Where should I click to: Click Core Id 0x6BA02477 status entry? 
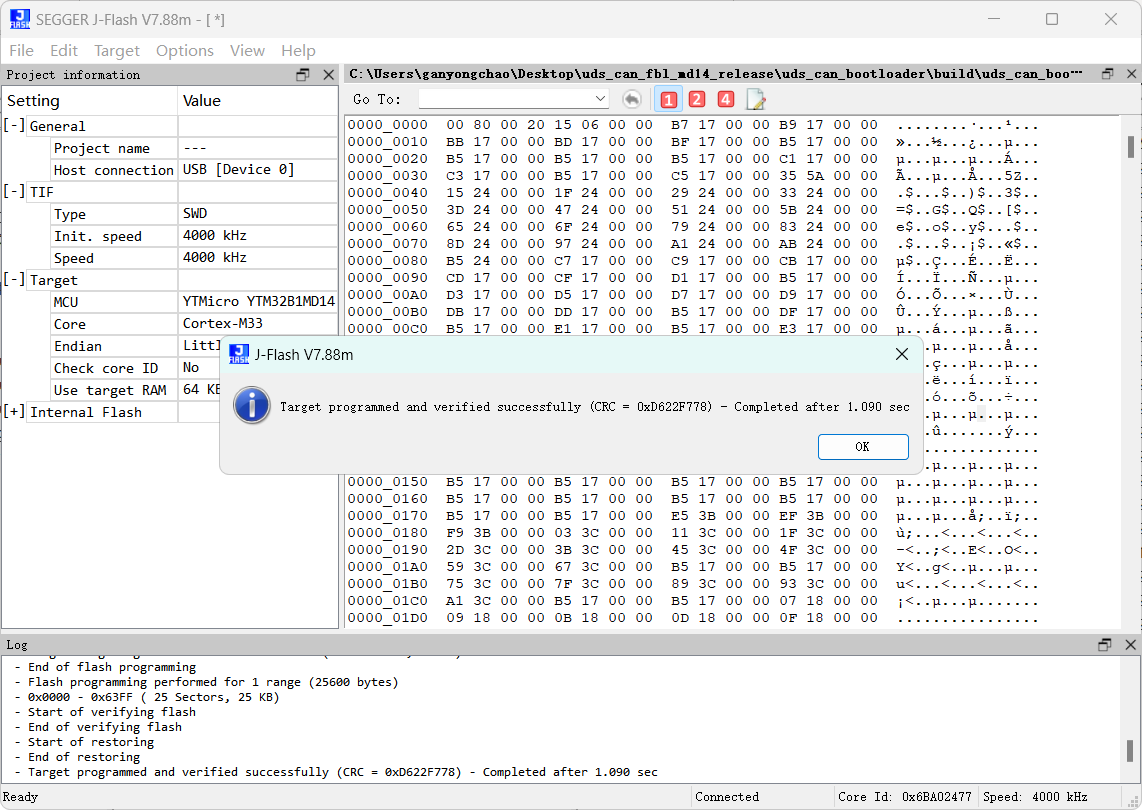point(905,797)
